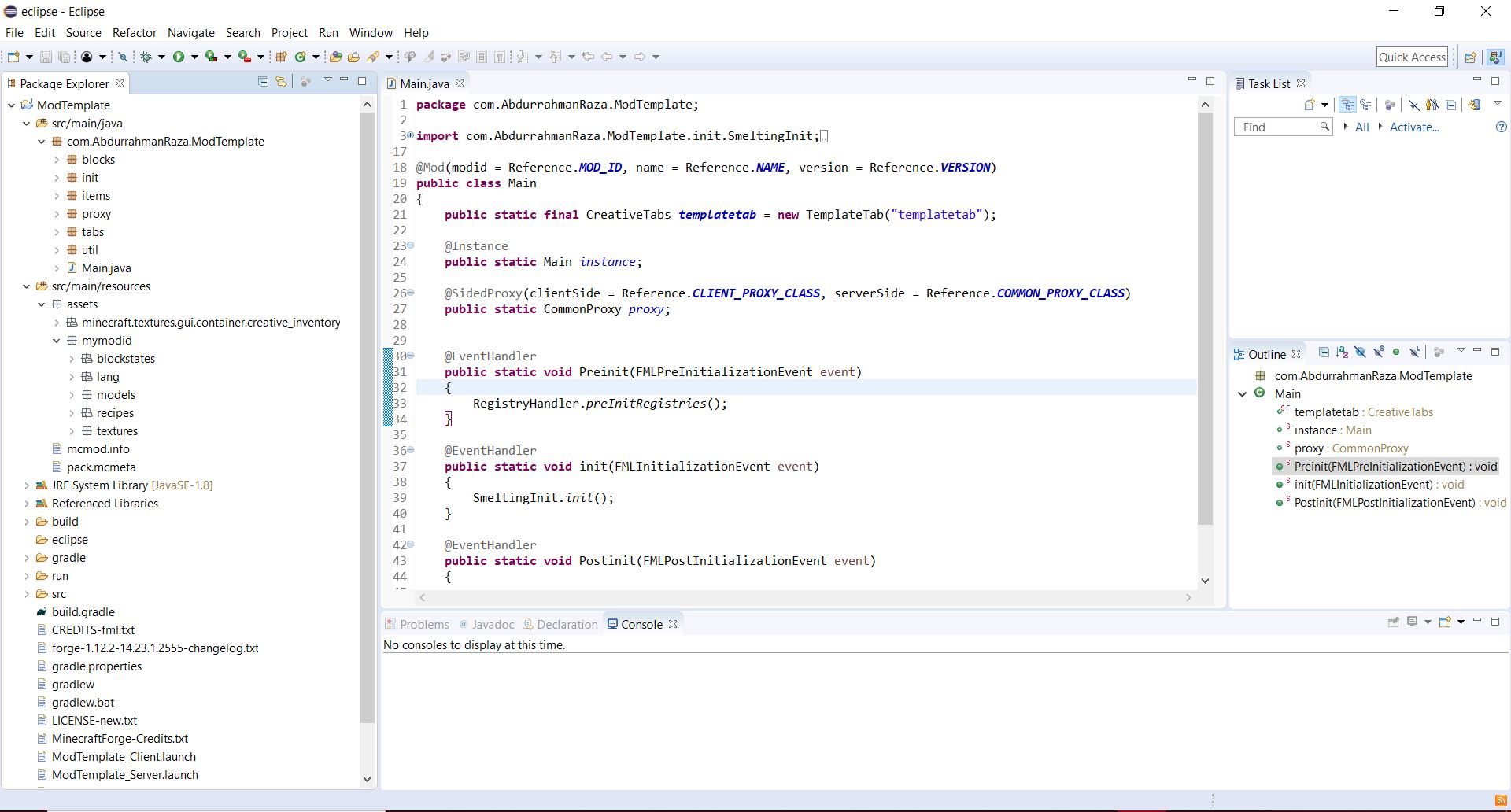Click the Save toolbar icon
Viewport: 1511px width, 812px height.
point(46,57)
